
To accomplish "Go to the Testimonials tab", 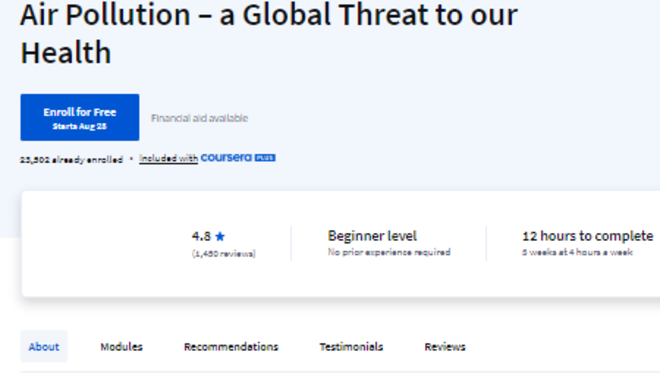I will click(x=351, y=346).
